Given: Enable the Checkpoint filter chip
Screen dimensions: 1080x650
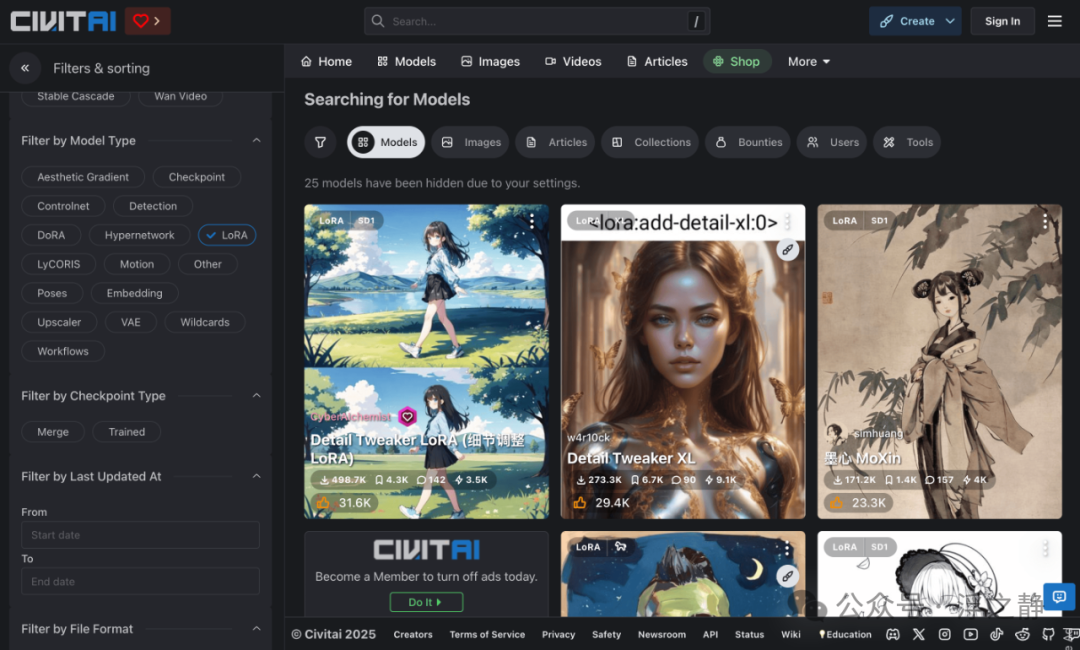Looking at the screenshot, I should pos(196,177).
